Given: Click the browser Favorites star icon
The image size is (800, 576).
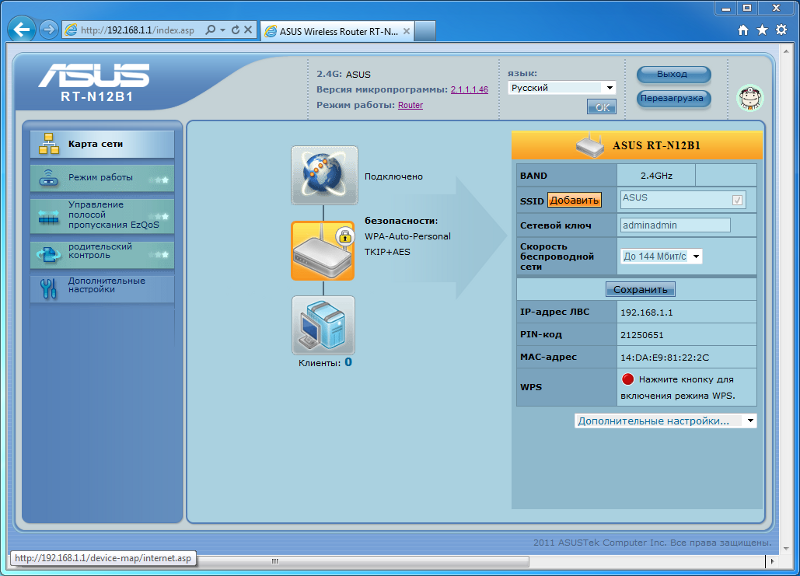Looking at the screenshot, I should 762,30.
